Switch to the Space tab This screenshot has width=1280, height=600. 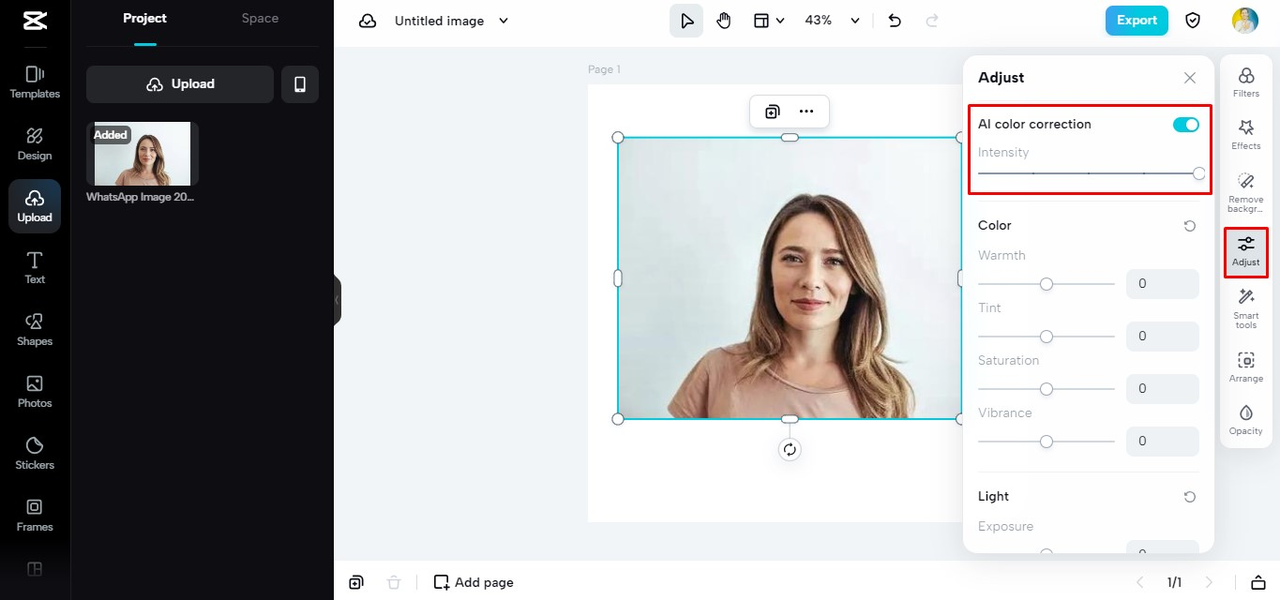(260, 18)
